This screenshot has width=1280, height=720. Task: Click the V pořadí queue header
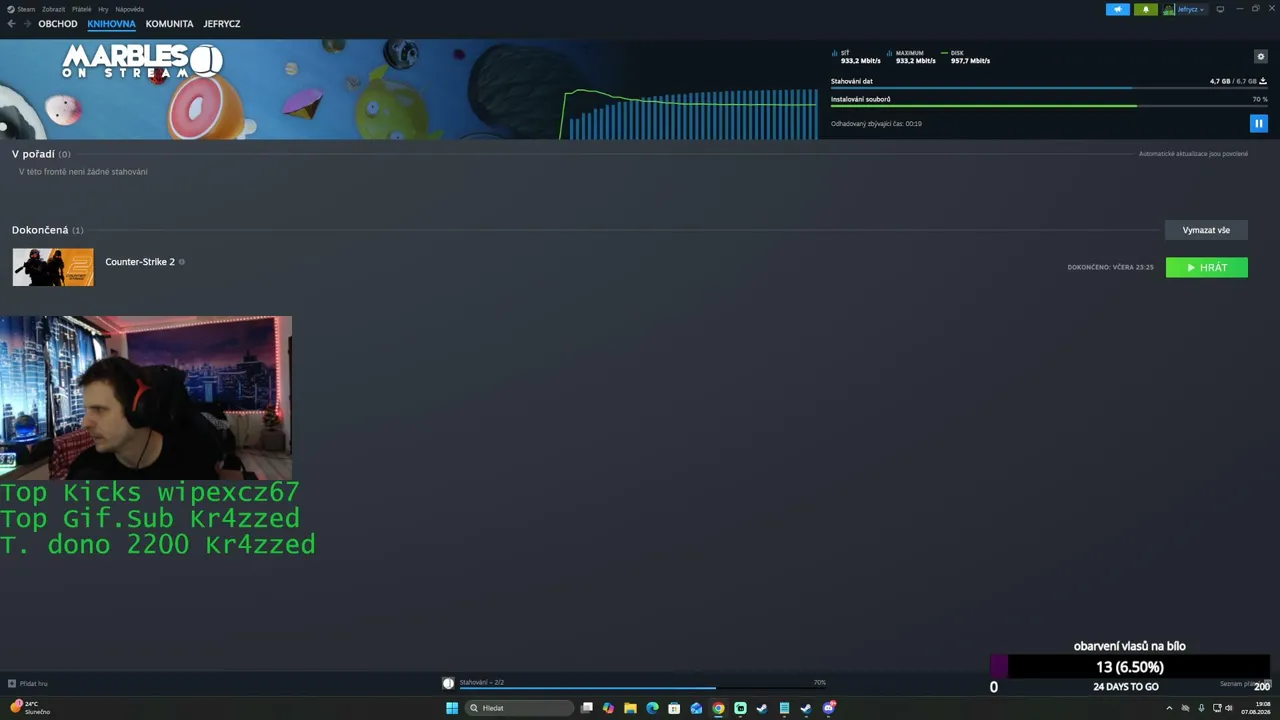point(41,154)
